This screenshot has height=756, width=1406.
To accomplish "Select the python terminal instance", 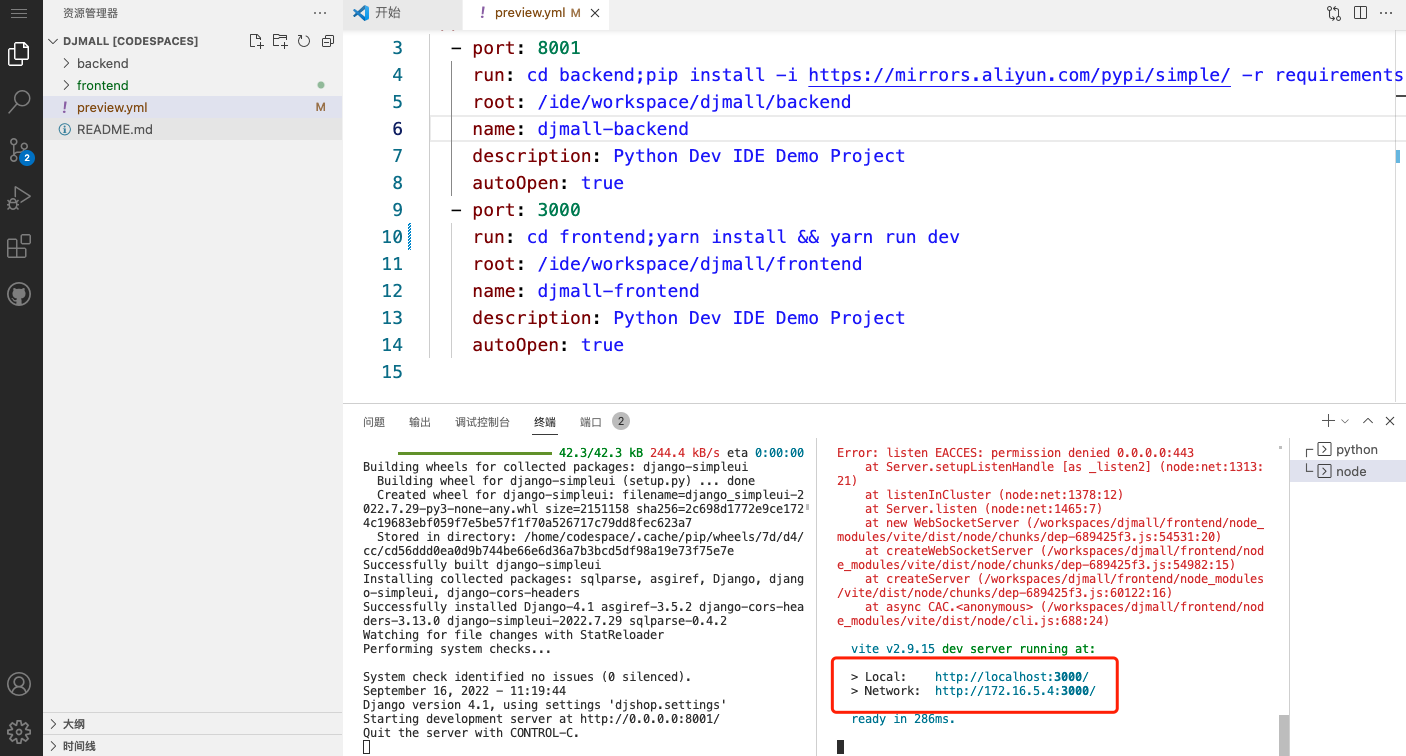I will [1347, 449].
